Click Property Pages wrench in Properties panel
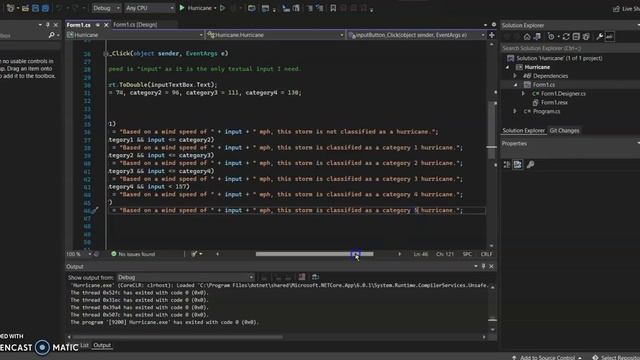 (x=530, y=164)
